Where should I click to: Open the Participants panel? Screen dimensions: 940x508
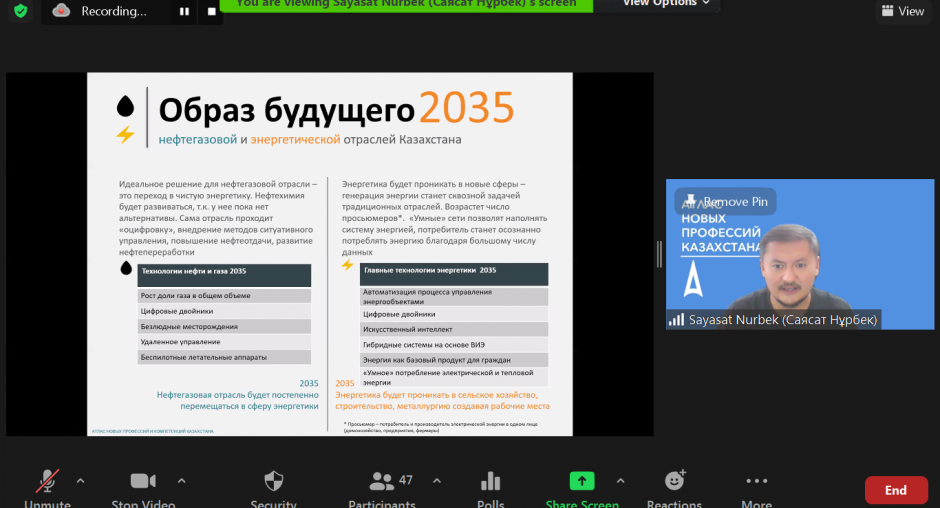(381, 483)
